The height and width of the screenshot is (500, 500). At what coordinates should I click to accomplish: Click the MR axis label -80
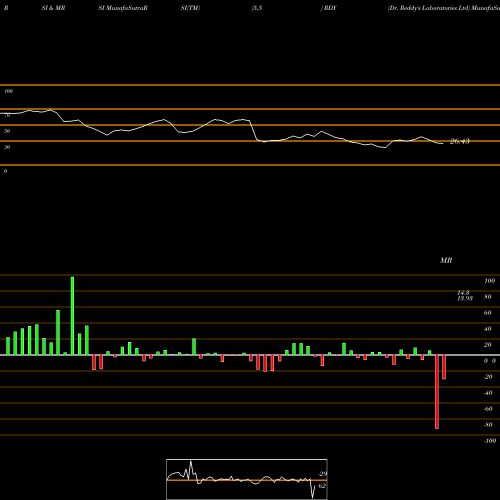(x=488, y=425)
